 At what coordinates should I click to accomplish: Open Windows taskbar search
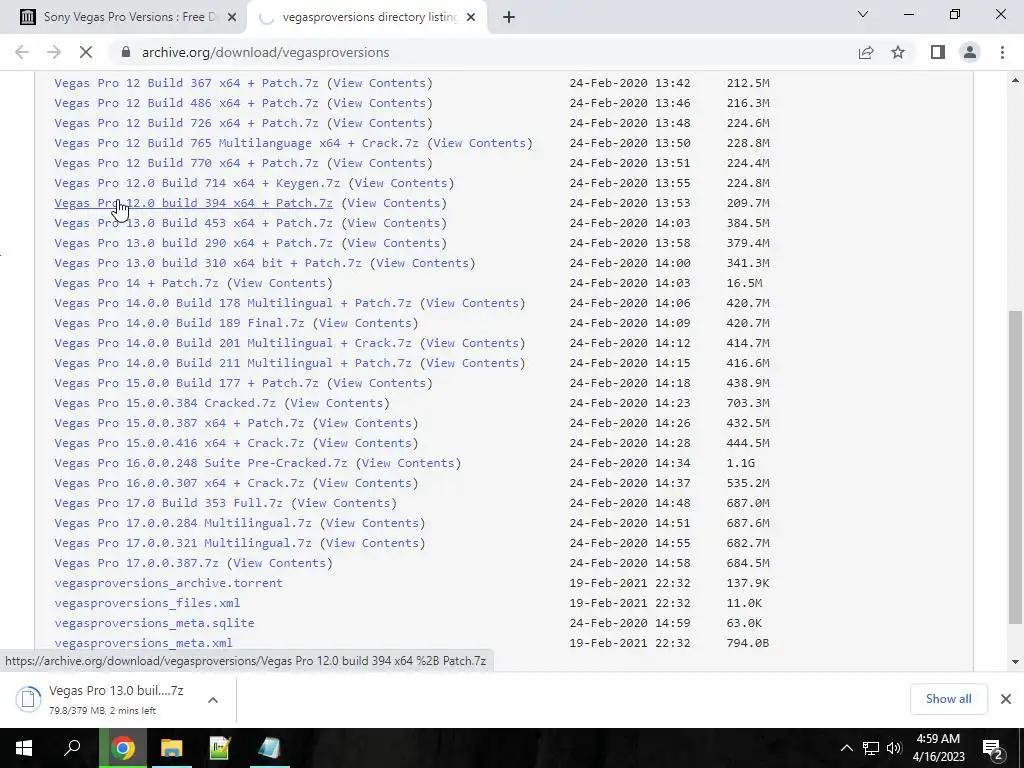coord(72,748)
